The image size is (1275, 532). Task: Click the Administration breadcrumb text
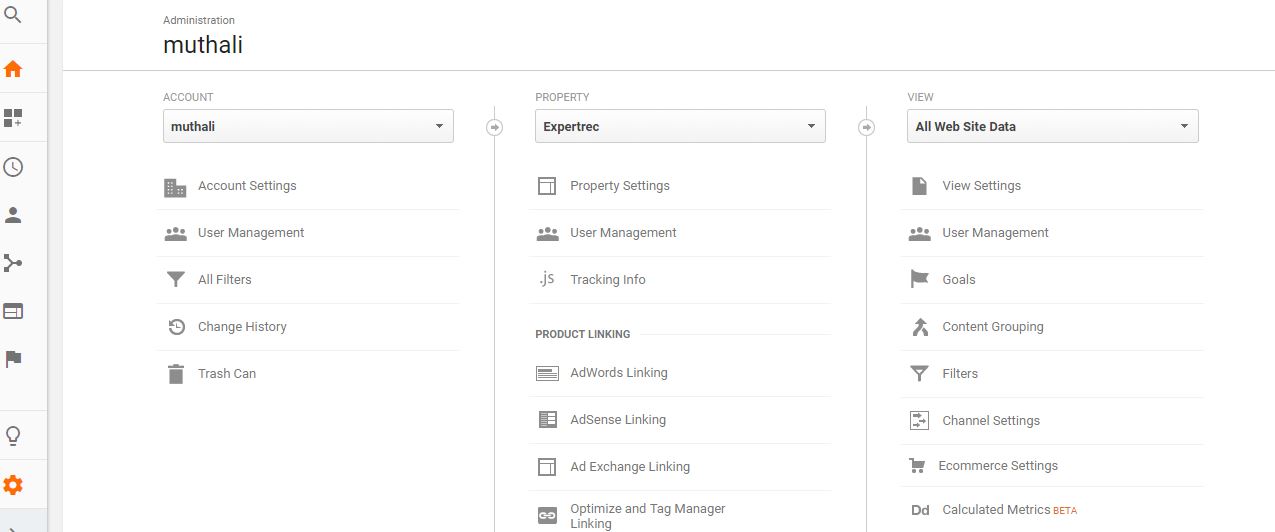199,20
